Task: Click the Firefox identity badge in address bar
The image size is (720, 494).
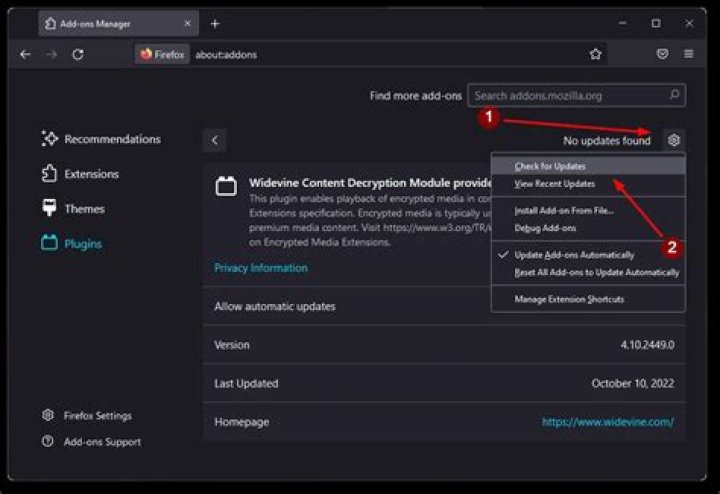Action: (162, 55)
